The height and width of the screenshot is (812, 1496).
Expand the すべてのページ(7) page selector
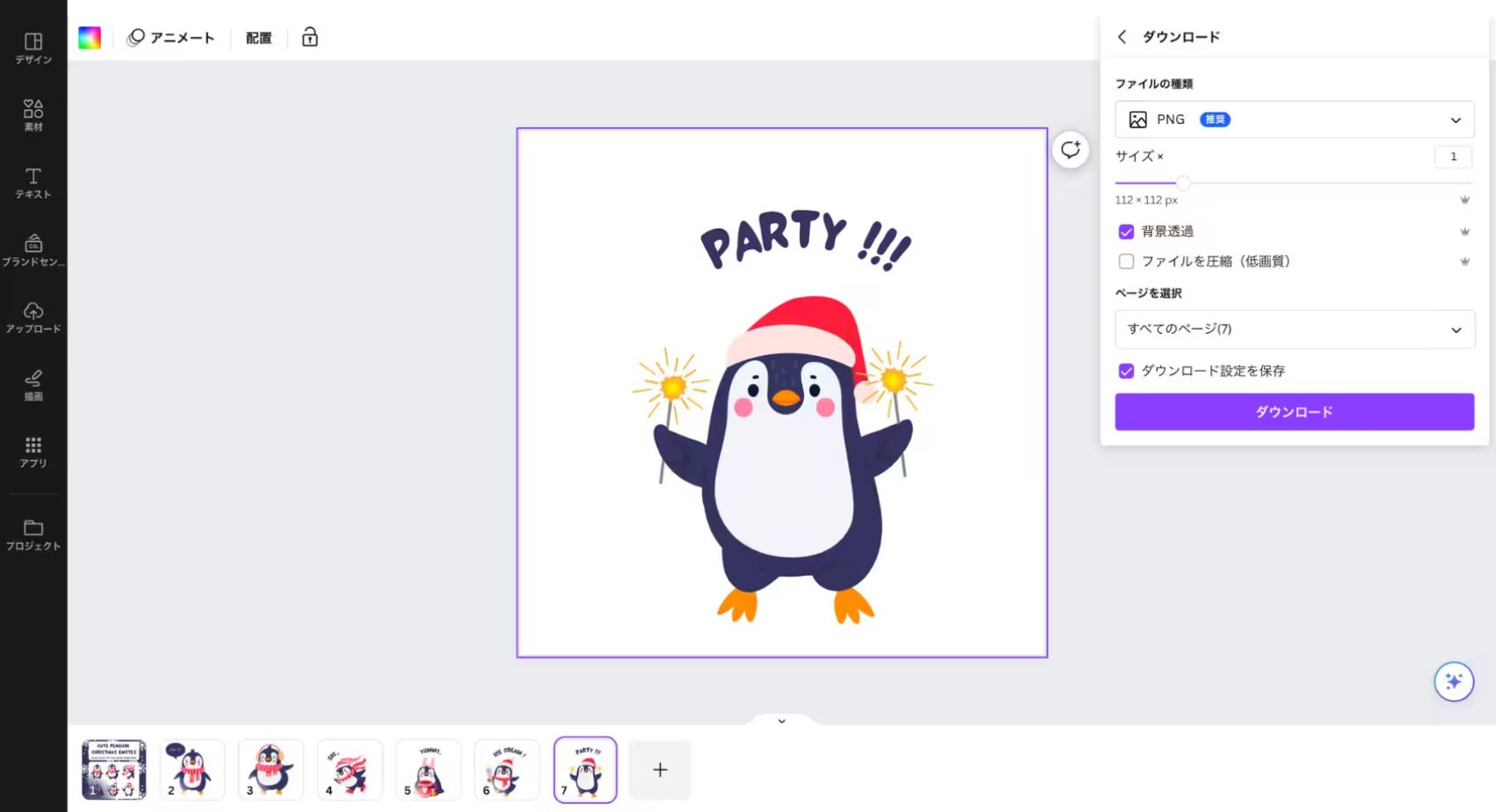click(1294, 329)
